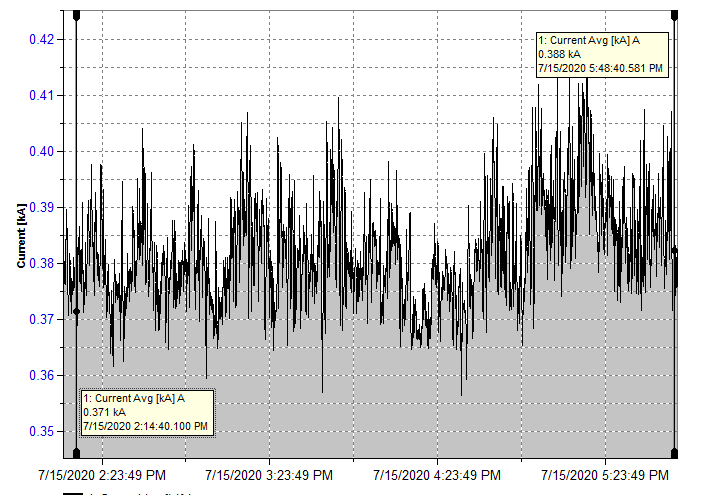Click the 0.35 y-axis label
Screen dimensions: 710x495
point(42,431)
